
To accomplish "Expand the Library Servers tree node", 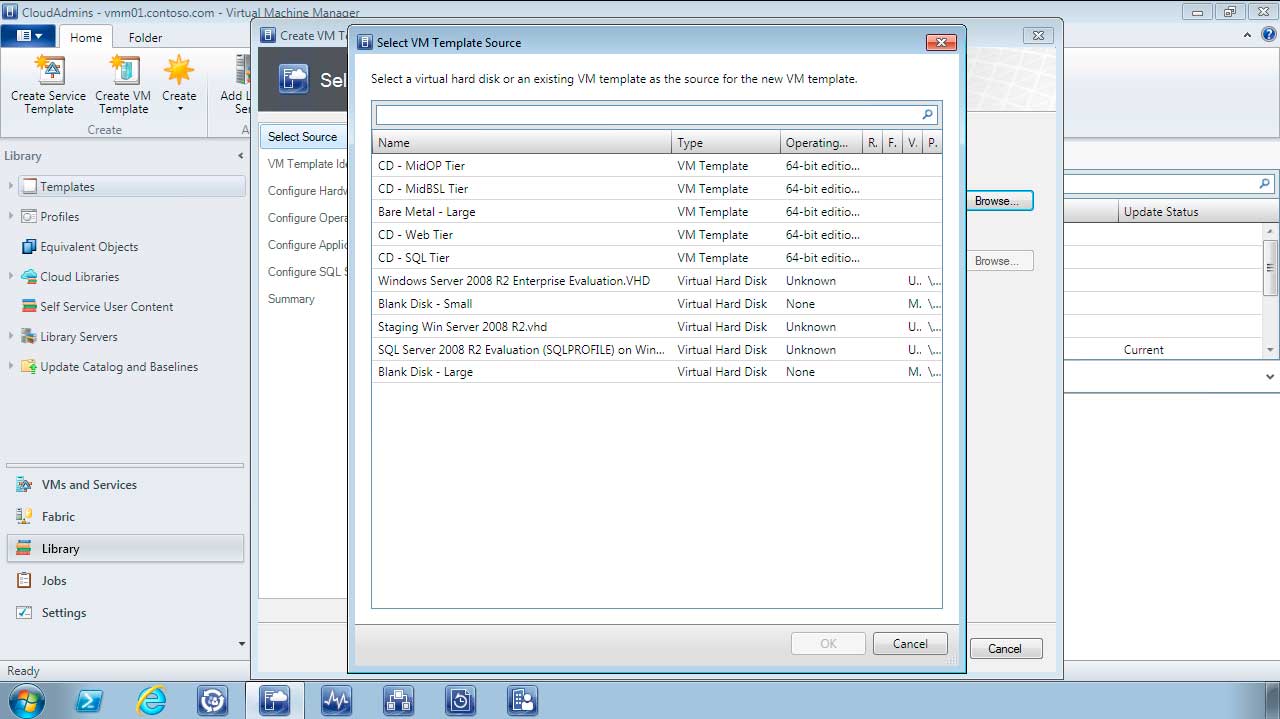I will pyautogui.click(x=11, y=336).
